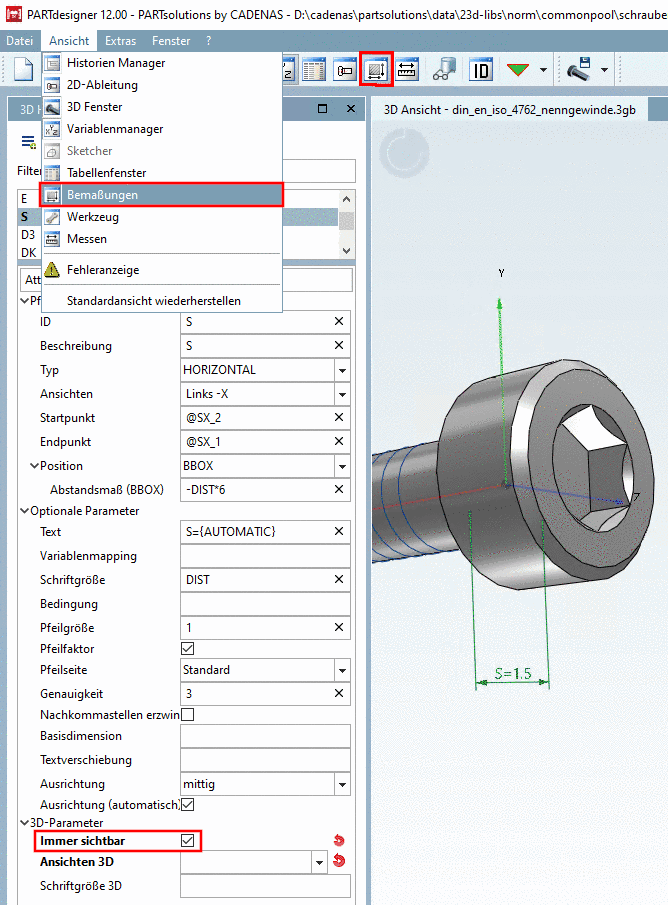Toggle Nachkommastellen erzwingen checkbox

pyautogui.click(x=187, y=715)
